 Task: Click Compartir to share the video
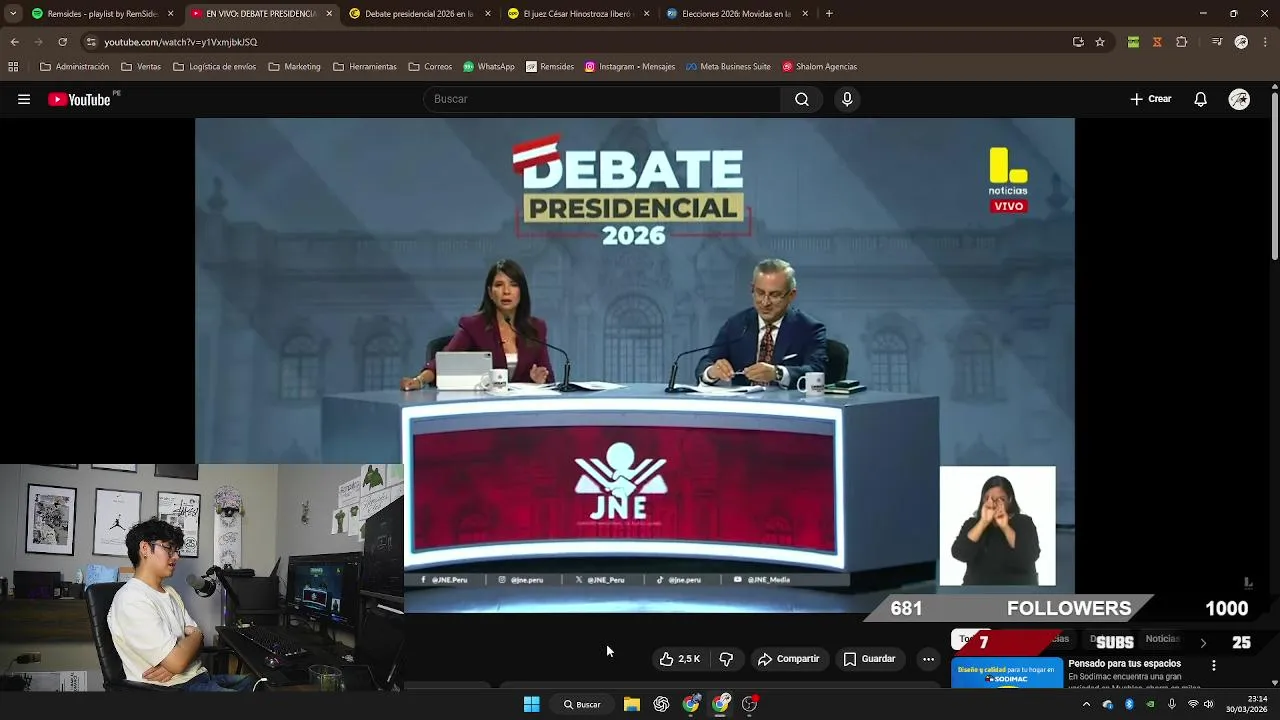[x=788, y=659]
